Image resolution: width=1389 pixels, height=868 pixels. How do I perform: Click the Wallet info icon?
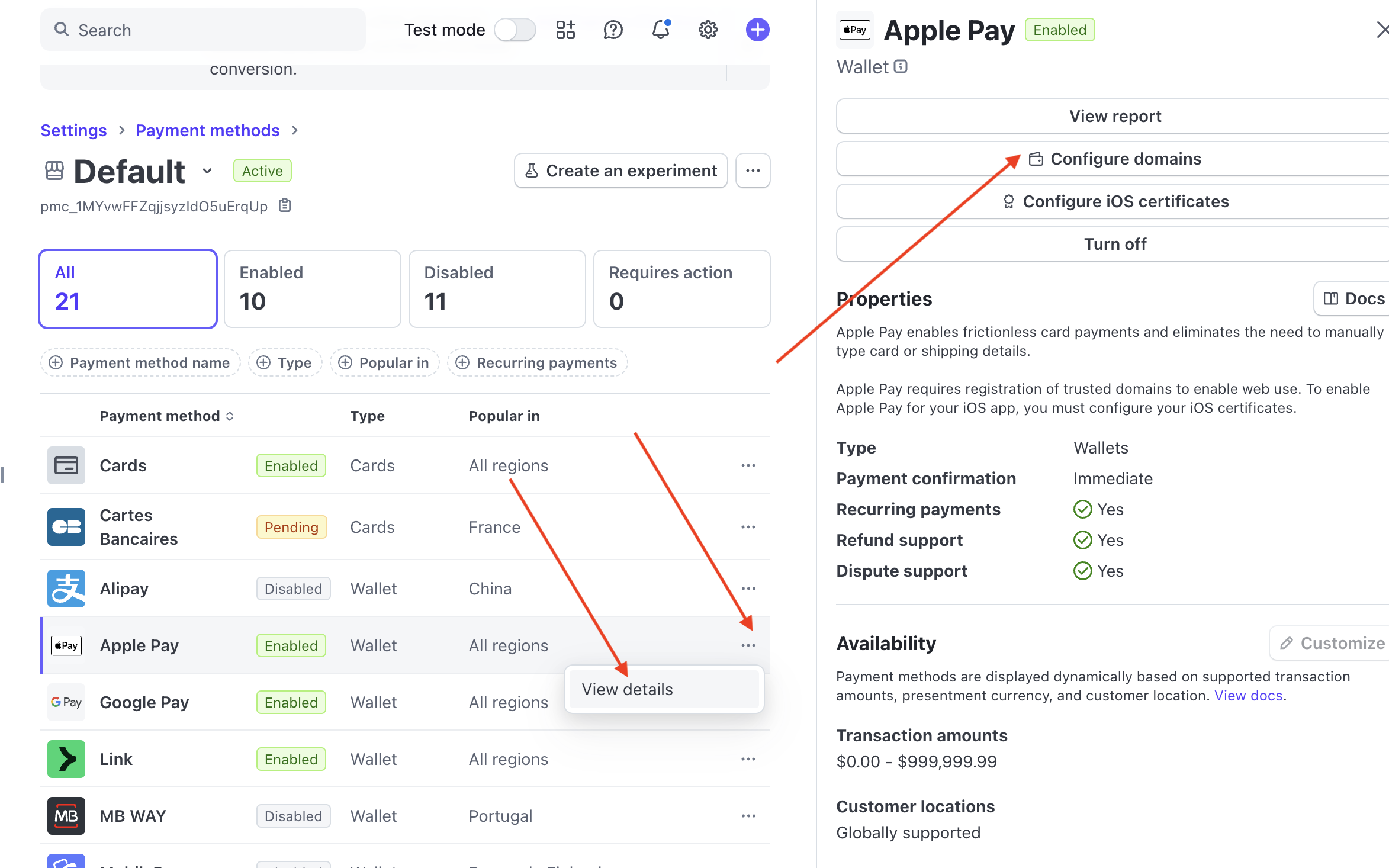tap(901, 66)
